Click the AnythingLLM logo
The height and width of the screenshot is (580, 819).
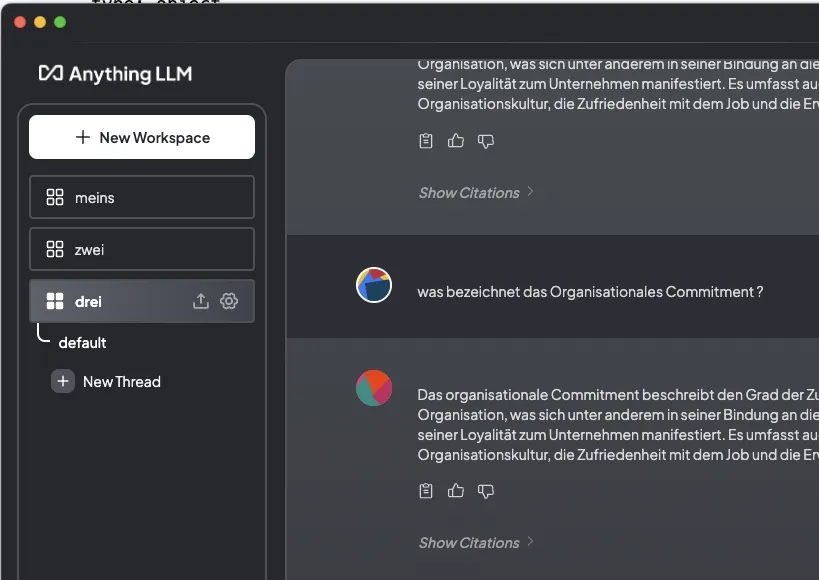[115, 74]
